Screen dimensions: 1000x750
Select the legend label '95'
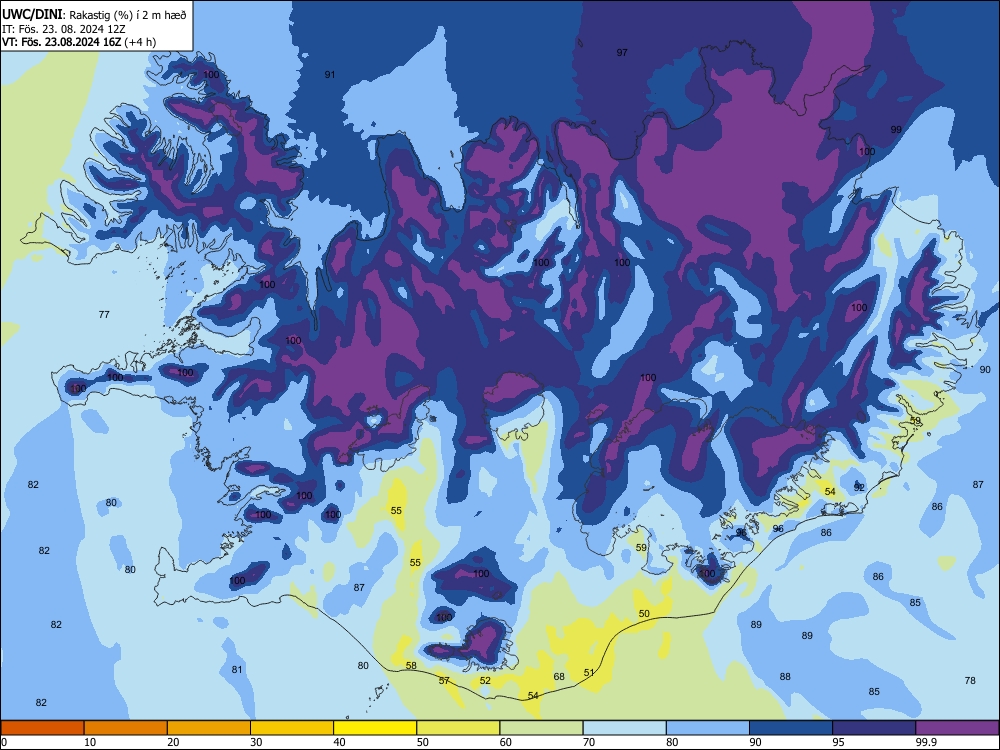pyautogui.click(x=839, y=742)
